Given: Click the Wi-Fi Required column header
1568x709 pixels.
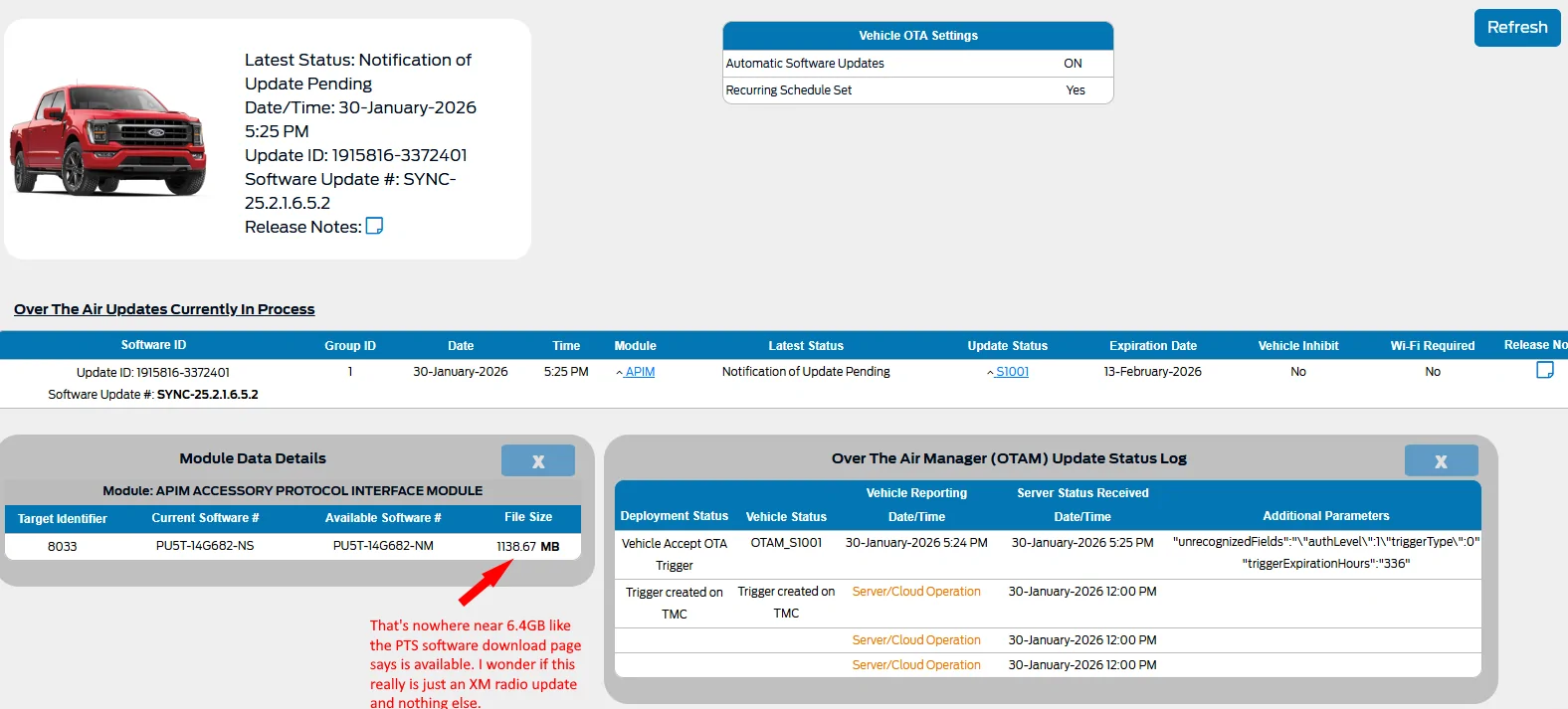Looking at the screenshot, I should (x=1433, y=346).
